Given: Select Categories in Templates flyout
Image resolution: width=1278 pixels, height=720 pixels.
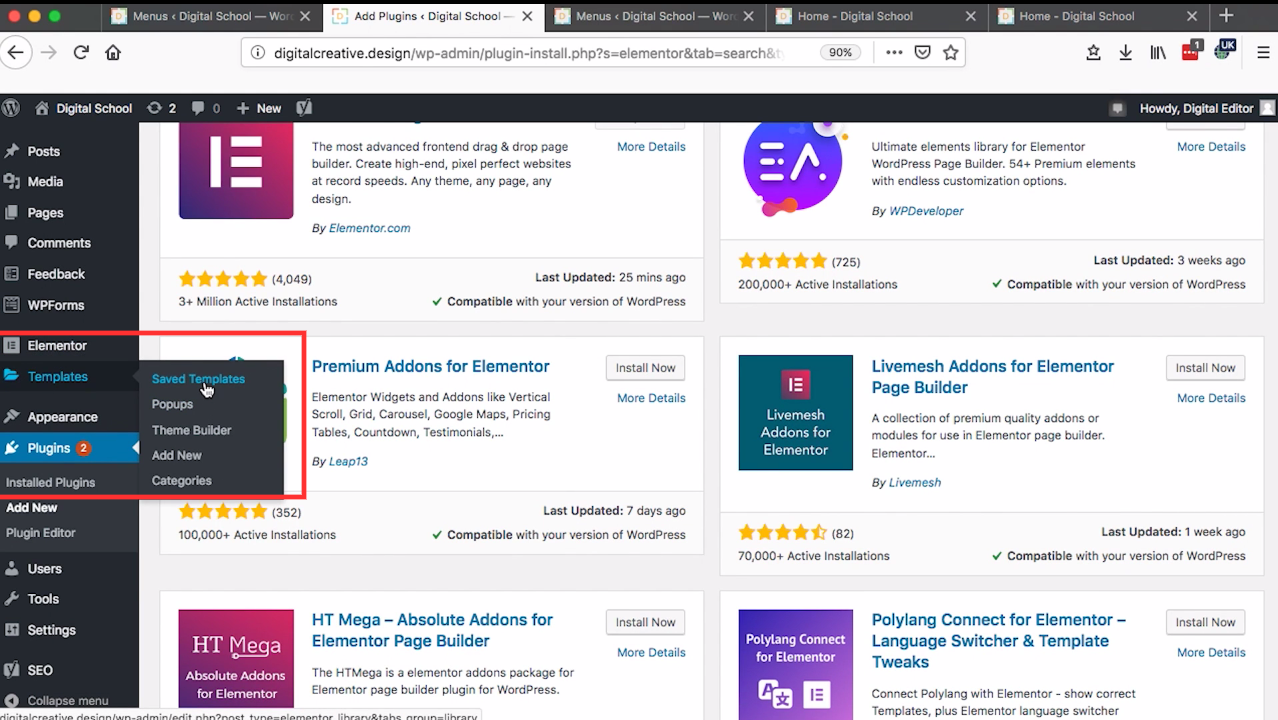Looking at the screenshot, I should click(181, 481).
